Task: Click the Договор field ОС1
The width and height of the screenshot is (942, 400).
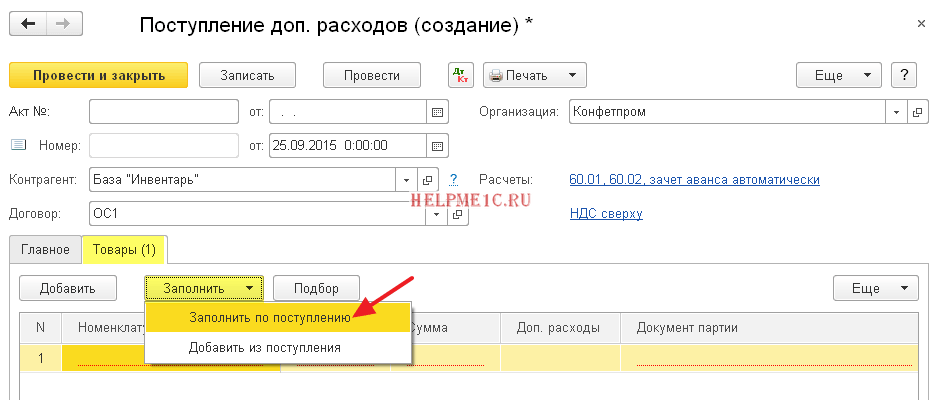Action: [257, 214]
